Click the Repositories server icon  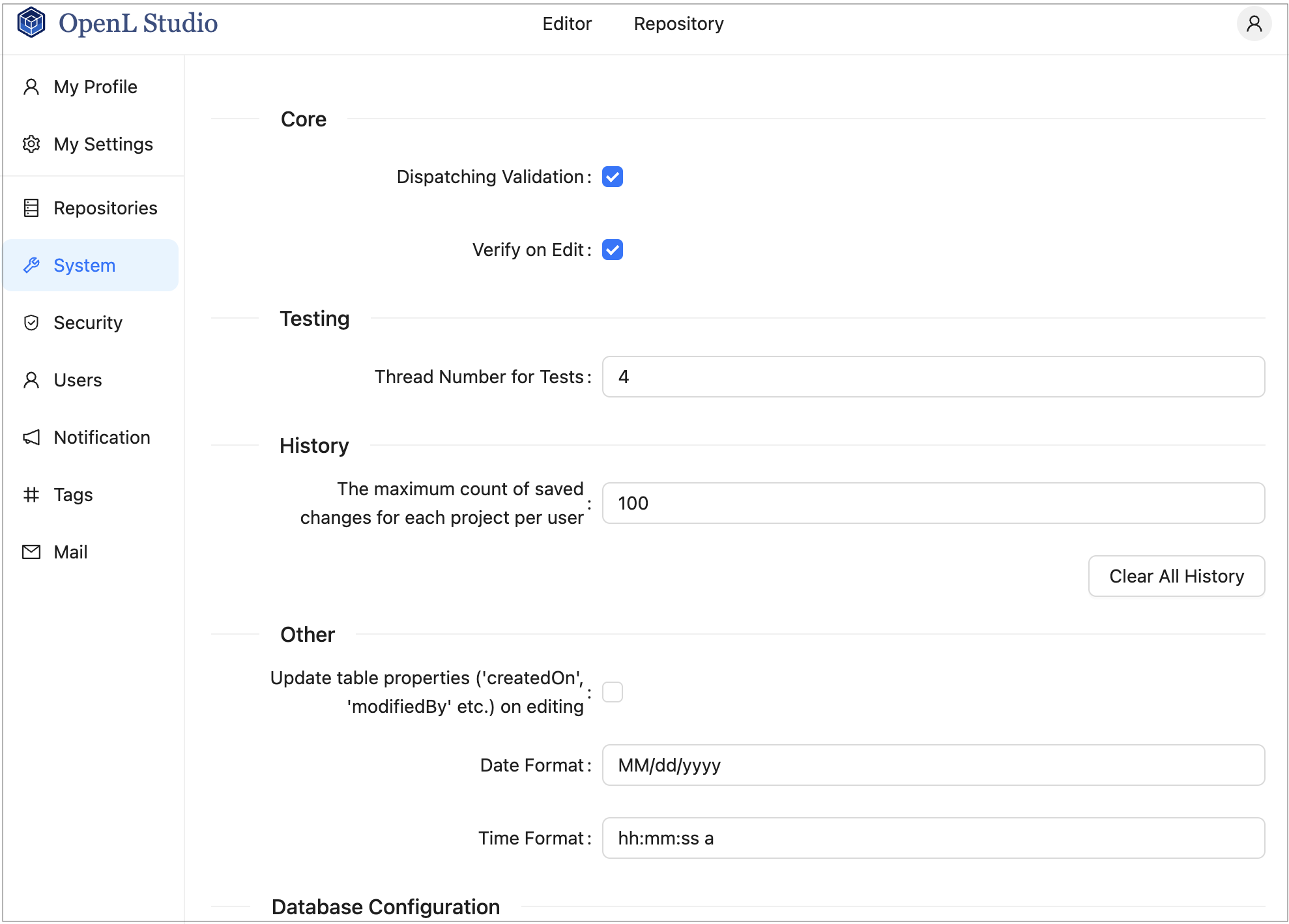tap(31, 208)
